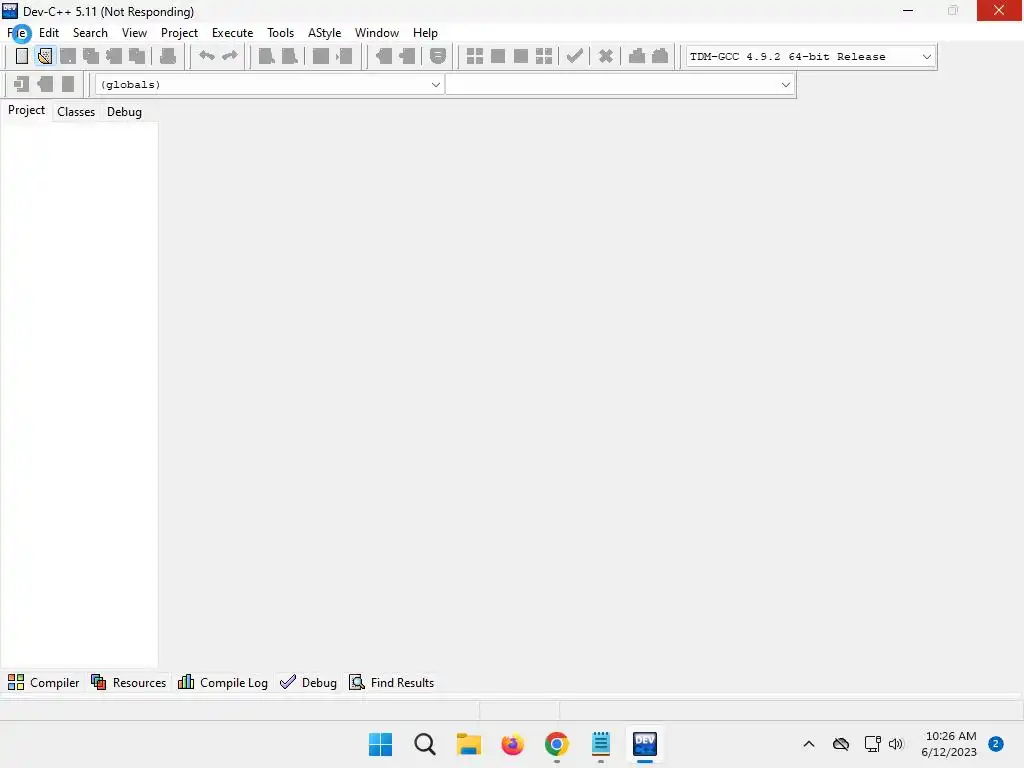Open the AStyle menu
Image resolution: width=1024 pixels, height=768 pixels.
click(x=325, y=33)
